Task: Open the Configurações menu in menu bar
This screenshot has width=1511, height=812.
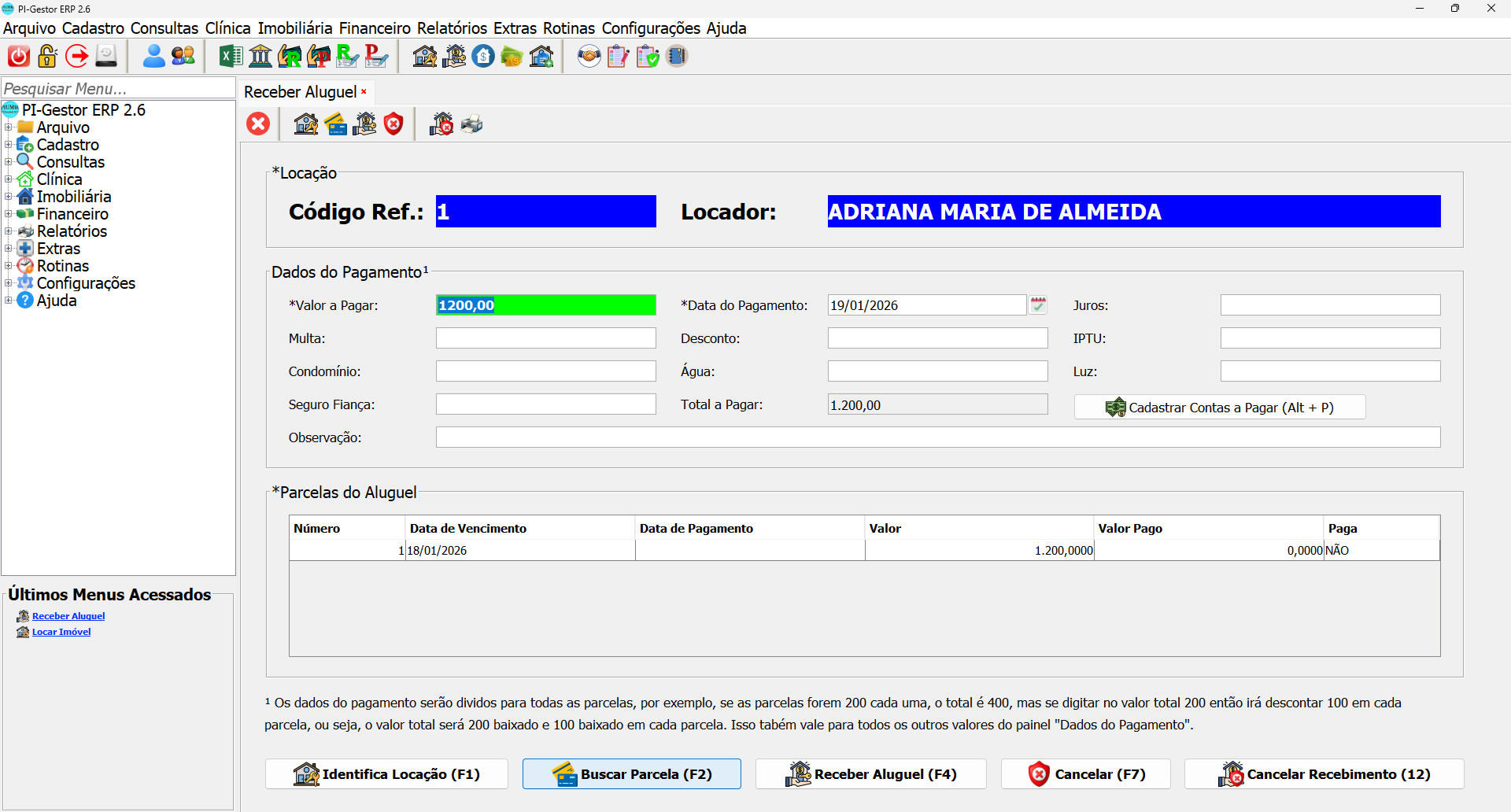Action: 650,28
